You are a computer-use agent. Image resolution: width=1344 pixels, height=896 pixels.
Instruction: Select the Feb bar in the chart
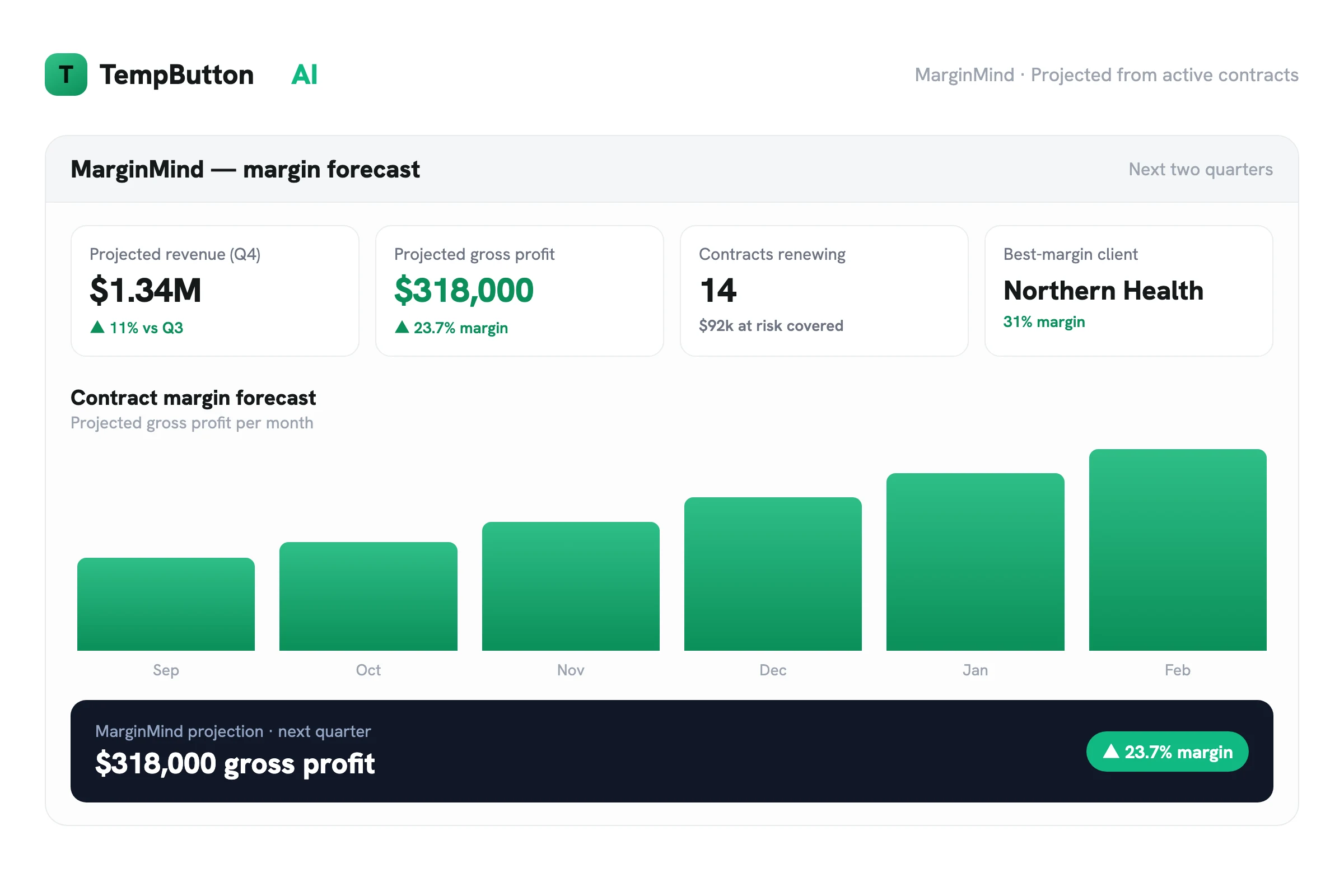(x=1177, y=550)
